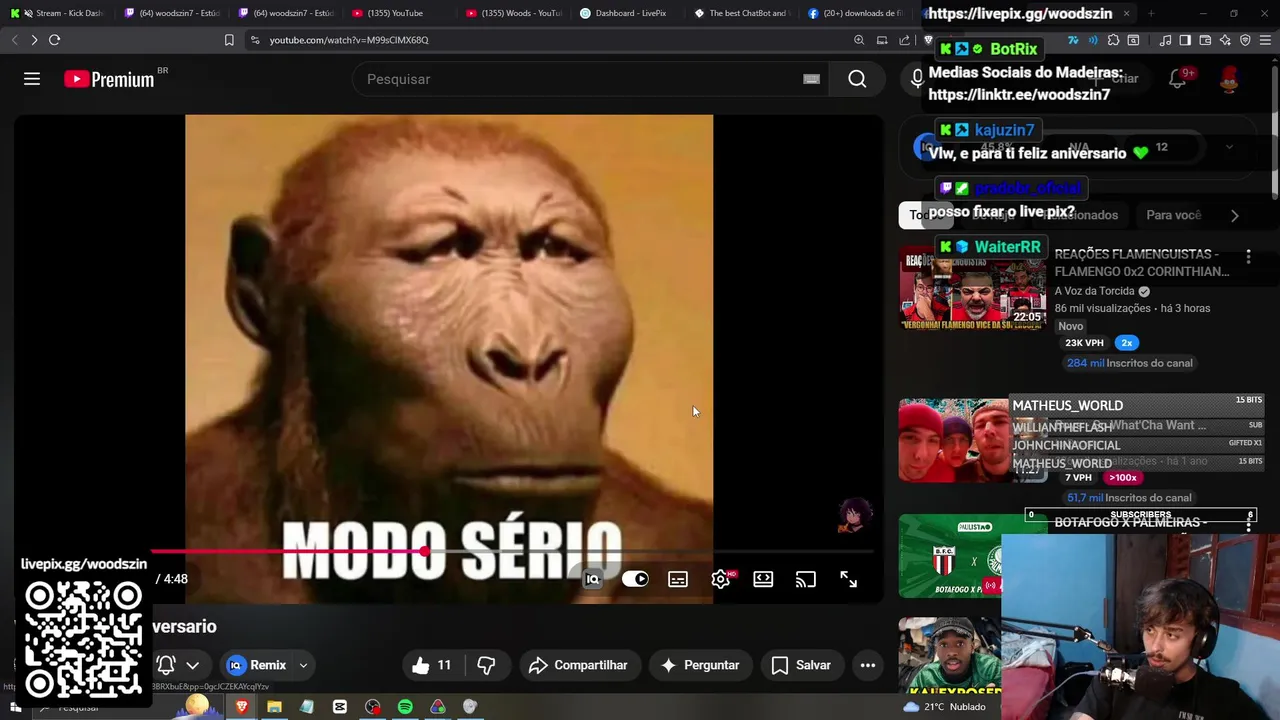Start voice search with the microphone
This screenshot has height=720, width=1280.
coord(916,79)
